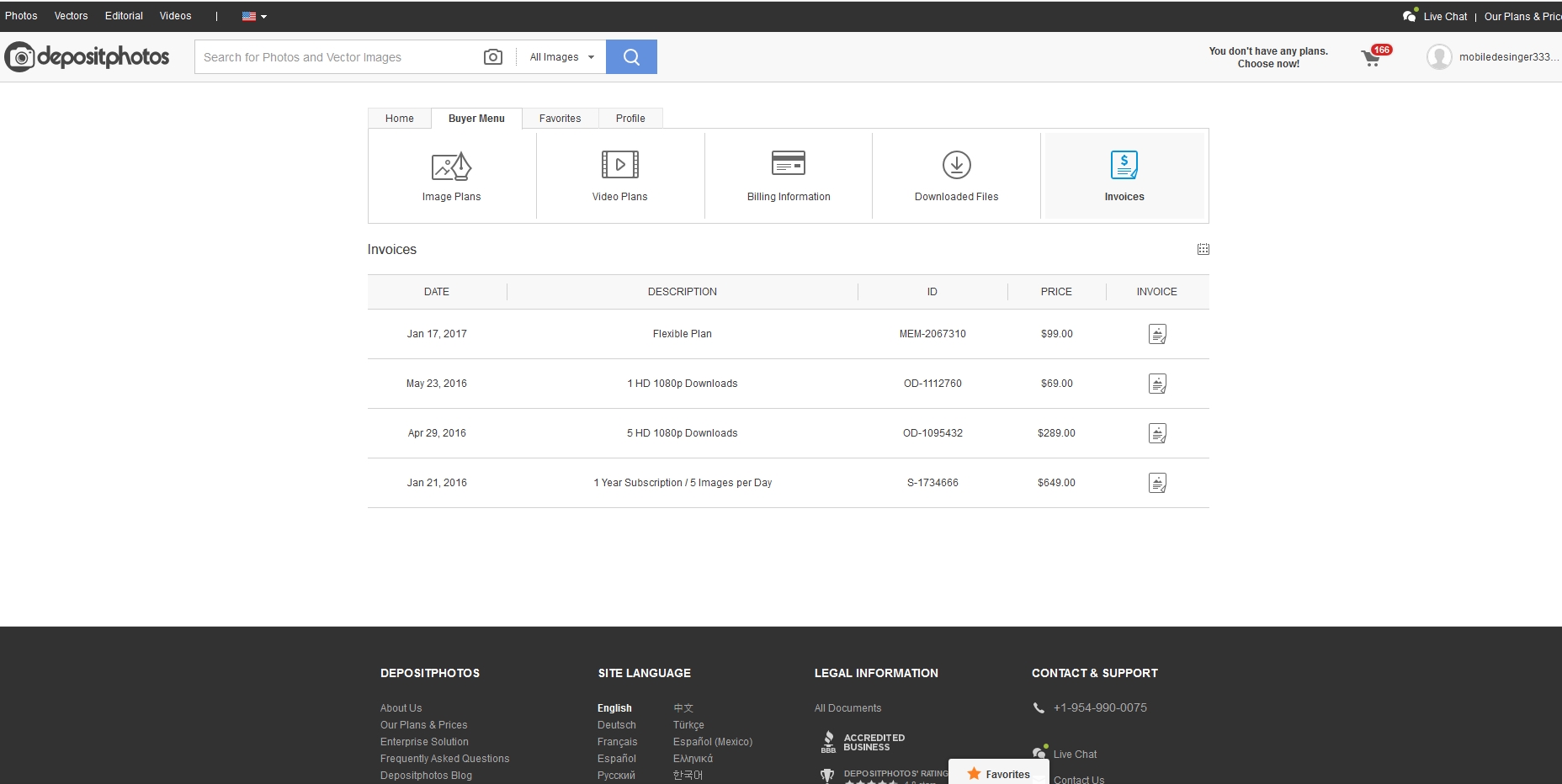Open Frequently Asked Questions link

pyautogui.click(x=444, y=759)
